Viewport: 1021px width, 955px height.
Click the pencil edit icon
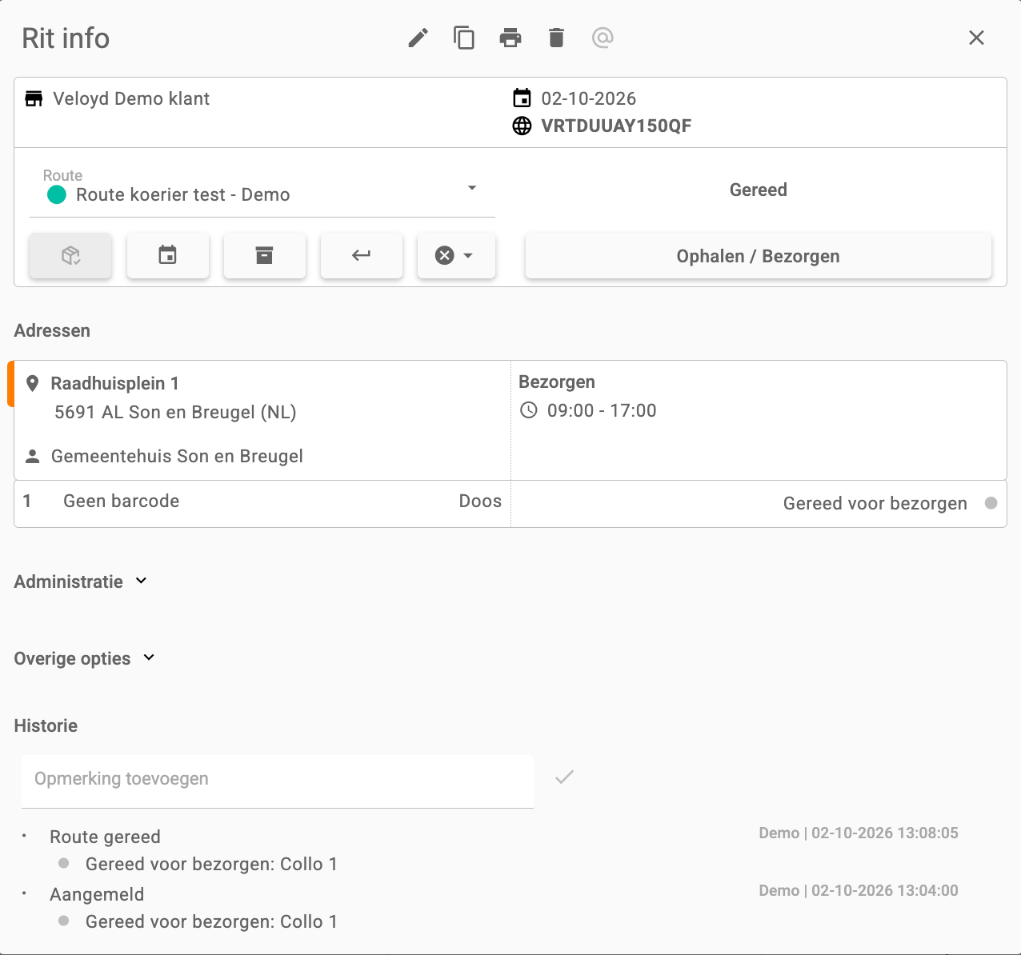tap(418, 38)
